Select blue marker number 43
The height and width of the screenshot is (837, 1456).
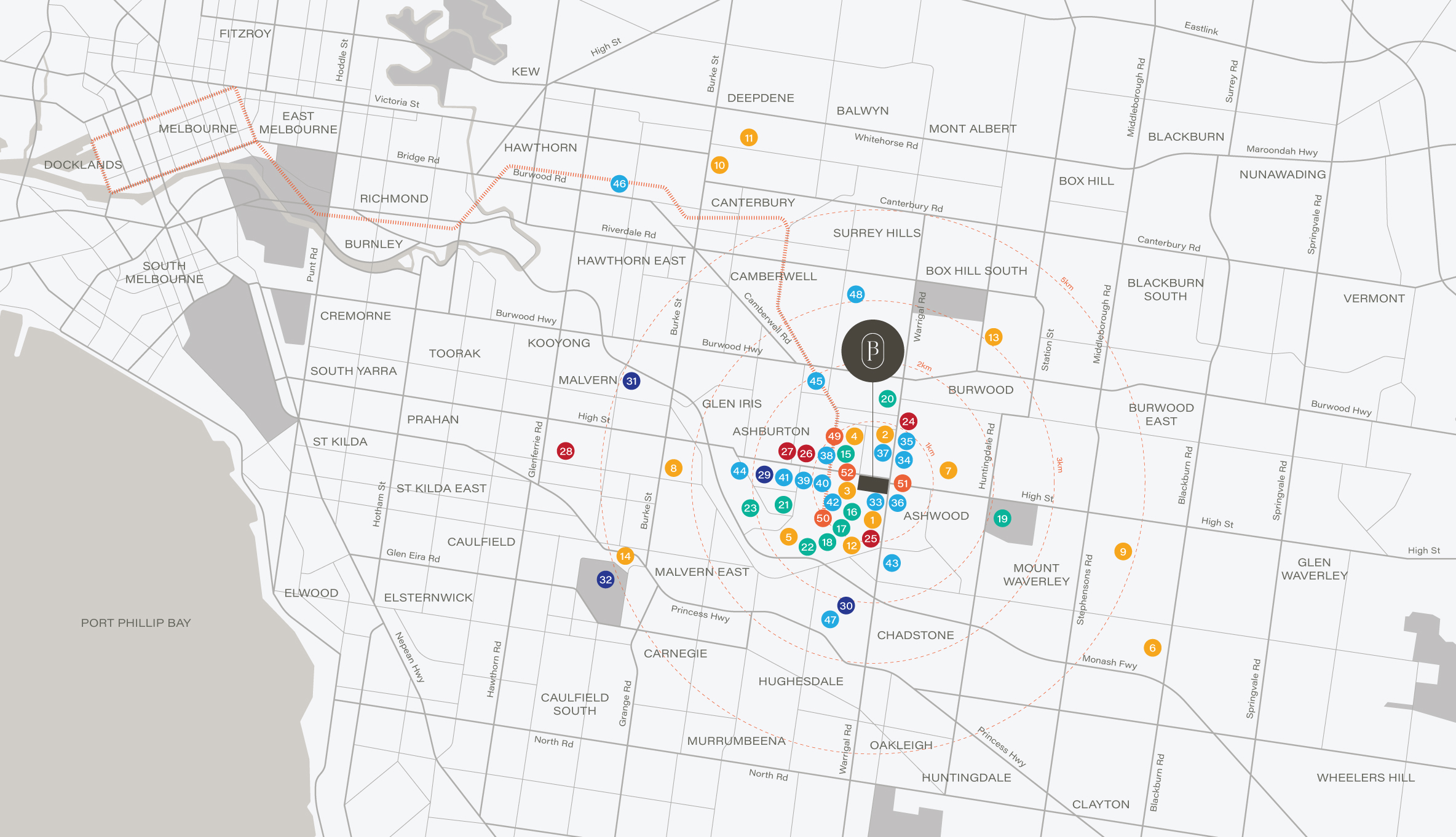tap(892, 563)
